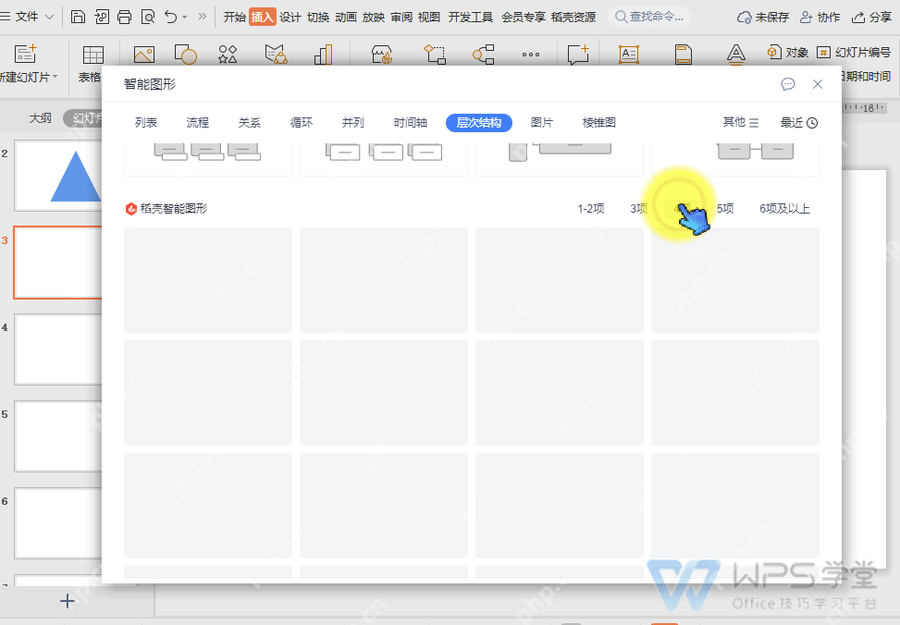
Task: Click the 幻灯片编号 slide number button
Action: (854, 52)
